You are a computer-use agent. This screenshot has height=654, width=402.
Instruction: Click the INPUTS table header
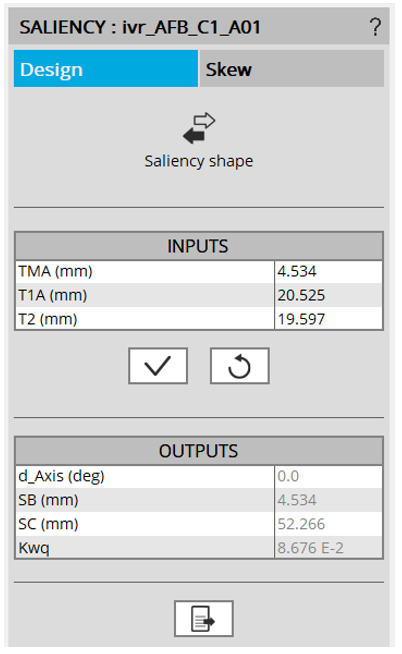pos(199,246)
